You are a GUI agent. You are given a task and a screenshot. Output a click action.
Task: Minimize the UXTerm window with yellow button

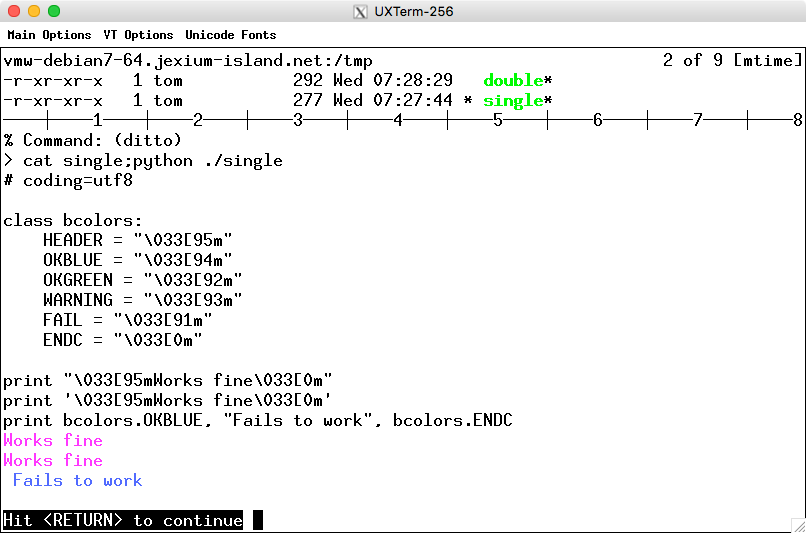34,11
